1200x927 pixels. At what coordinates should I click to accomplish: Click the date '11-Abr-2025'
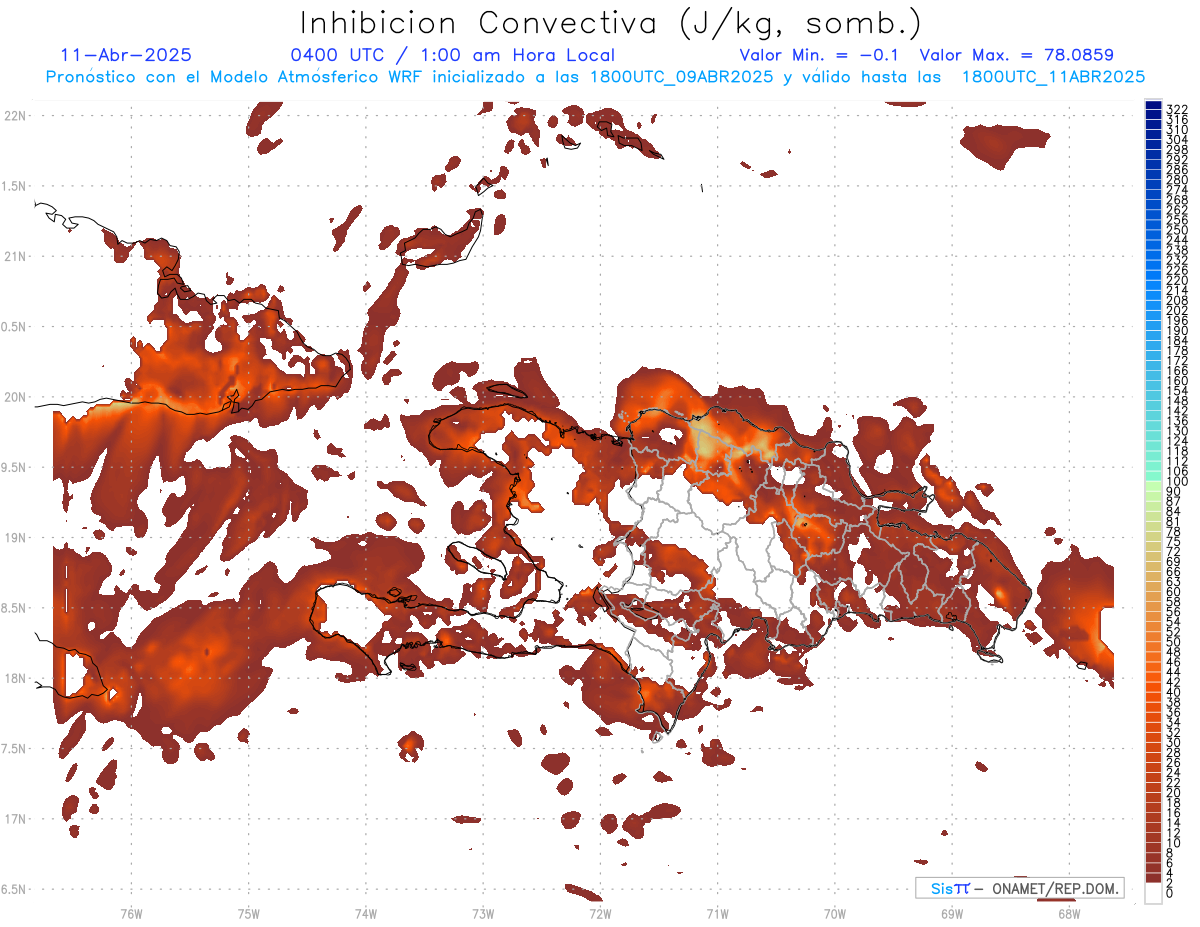pos(126,55)
